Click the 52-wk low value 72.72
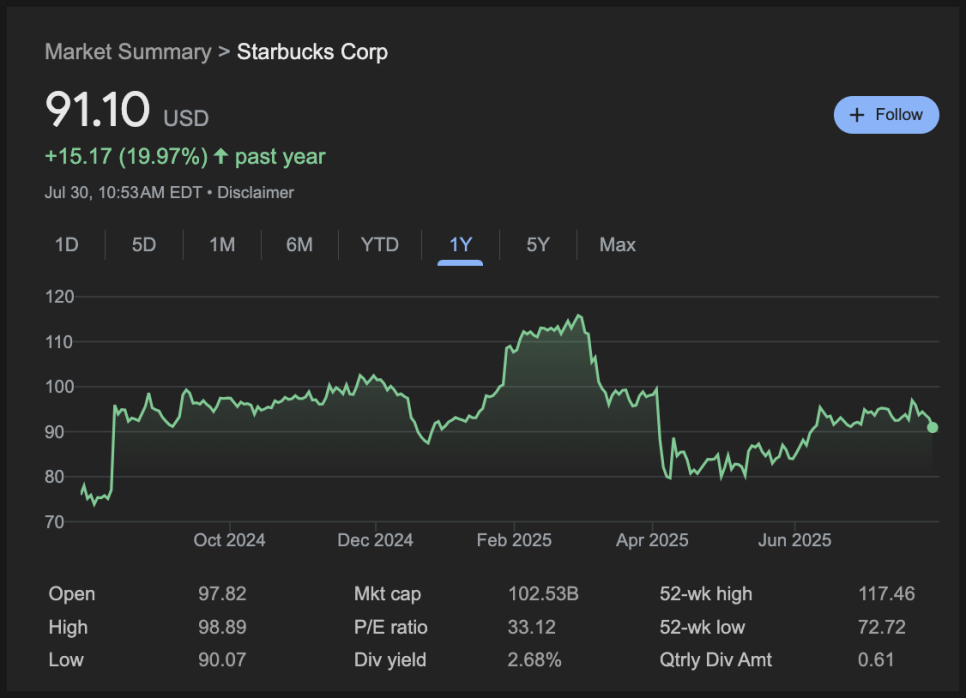Image resolution: width=966 pixels, height=698 pixels. (x=882, y=627)
